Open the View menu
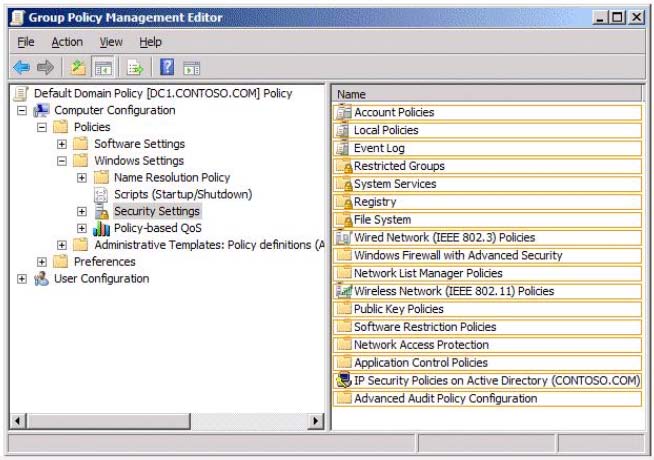654x460 pixels. pyautogui.click(x=111, y=42)
